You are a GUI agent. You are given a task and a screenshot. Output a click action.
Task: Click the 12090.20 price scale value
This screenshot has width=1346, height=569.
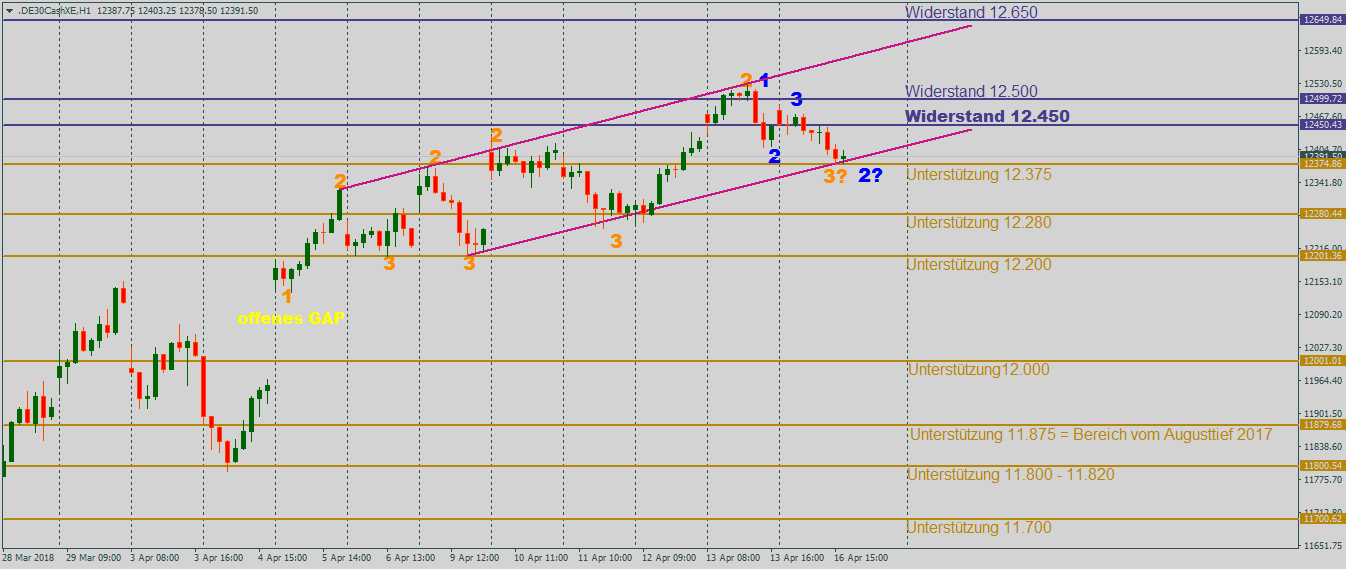[1322, 315]
